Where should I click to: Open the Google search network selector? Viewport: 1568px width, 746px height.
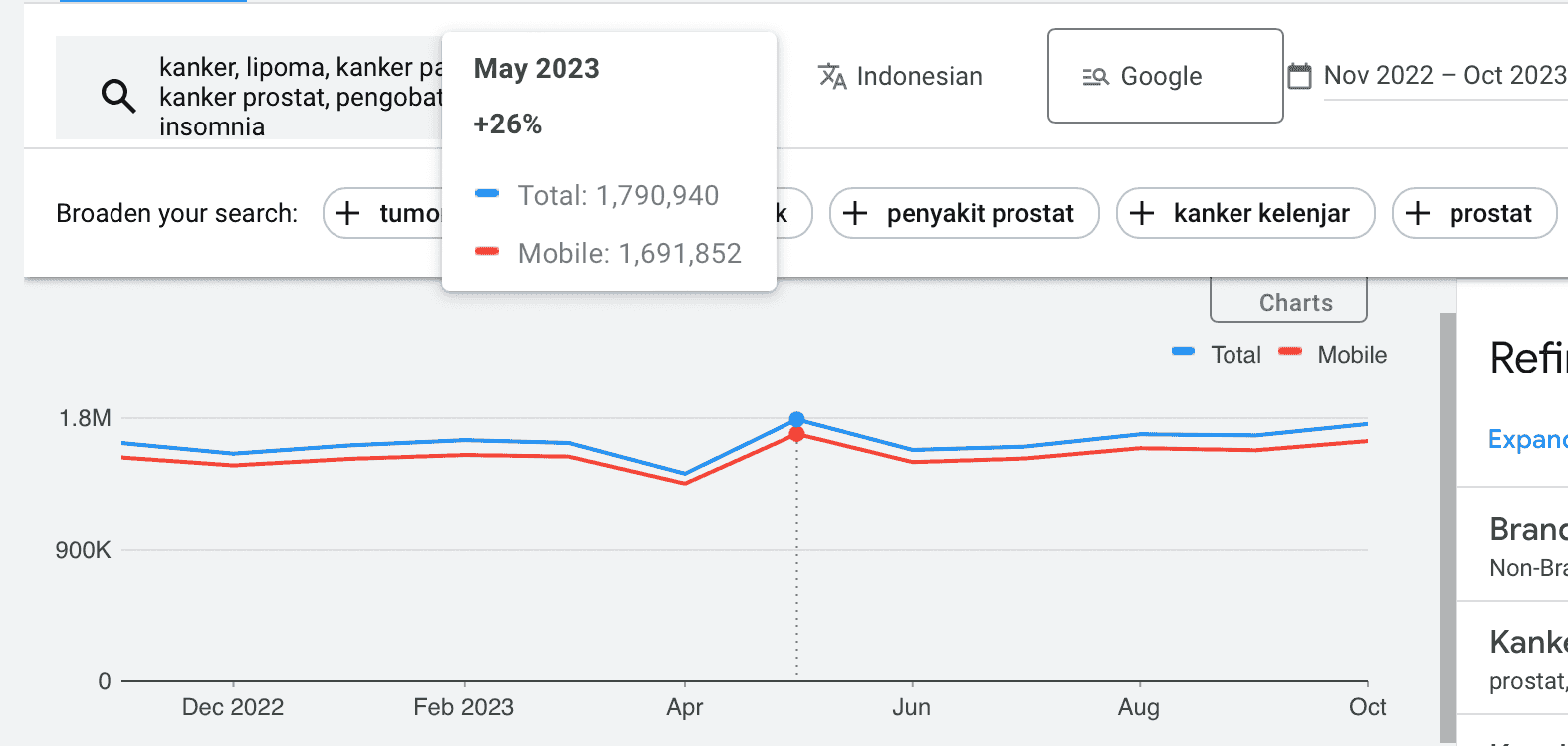[x=1165, y=76]
